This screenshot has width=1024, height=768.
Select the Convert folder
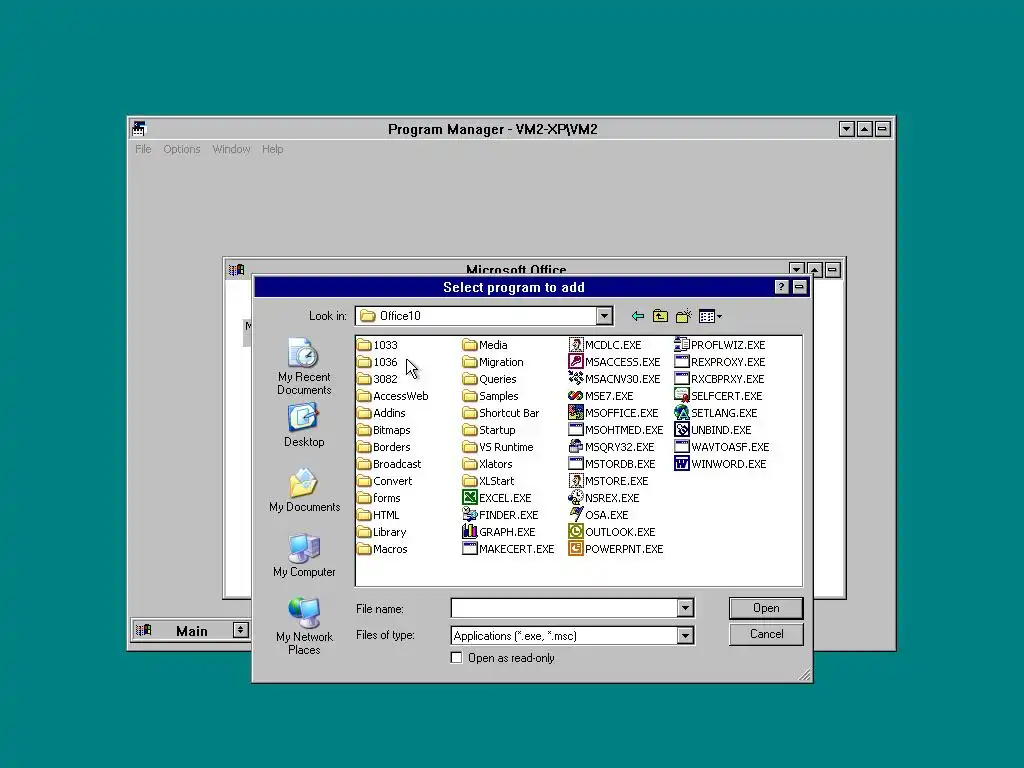[x=385, y=481]
